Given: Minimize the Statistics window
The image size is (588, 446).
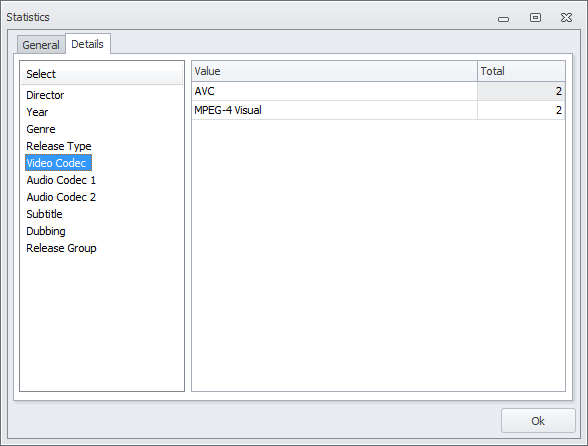Looking at the screenshot, I should tap(503, 18).
